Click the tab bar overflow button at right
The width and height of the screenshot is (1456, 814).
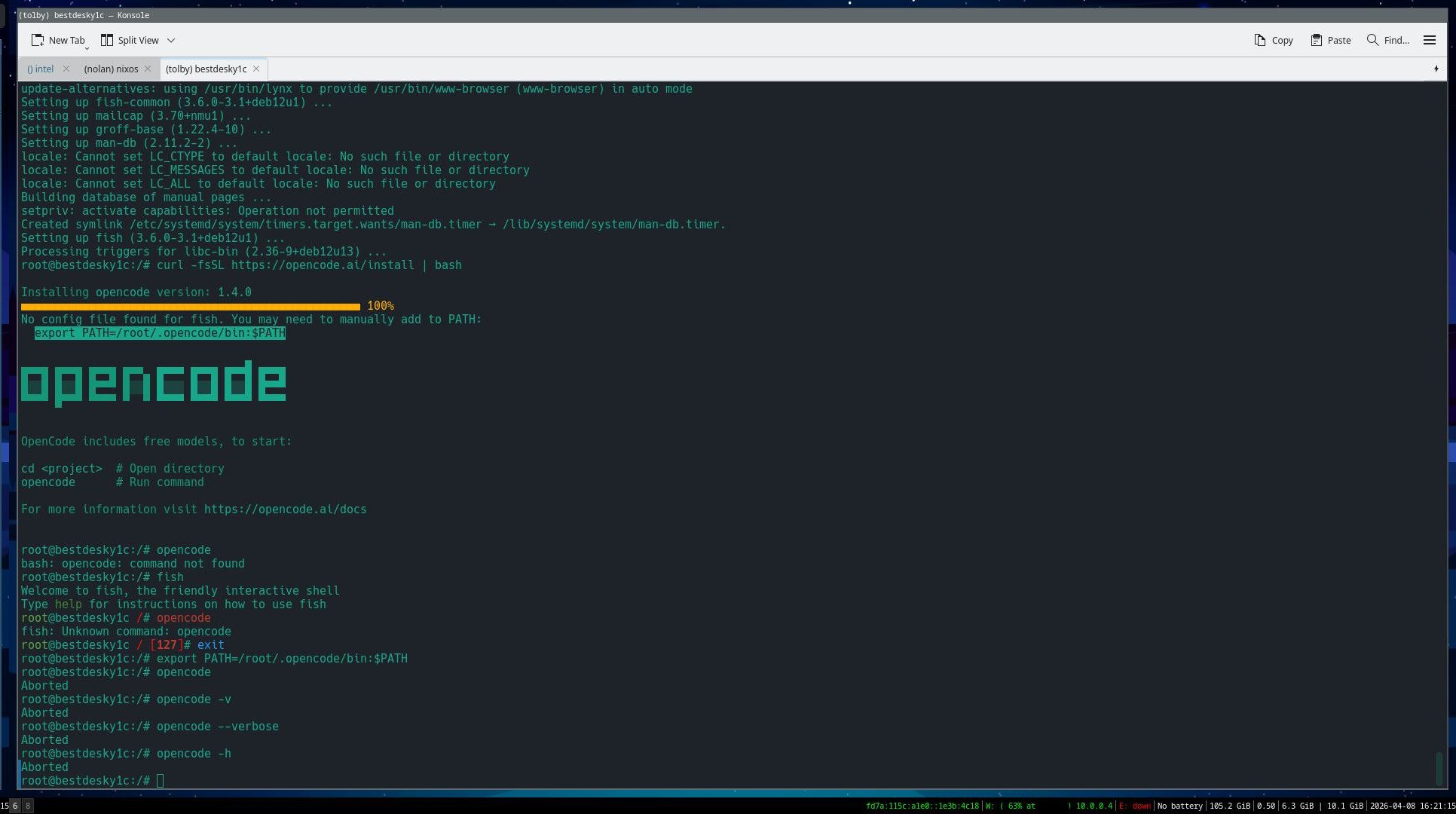click(1436, 69)
